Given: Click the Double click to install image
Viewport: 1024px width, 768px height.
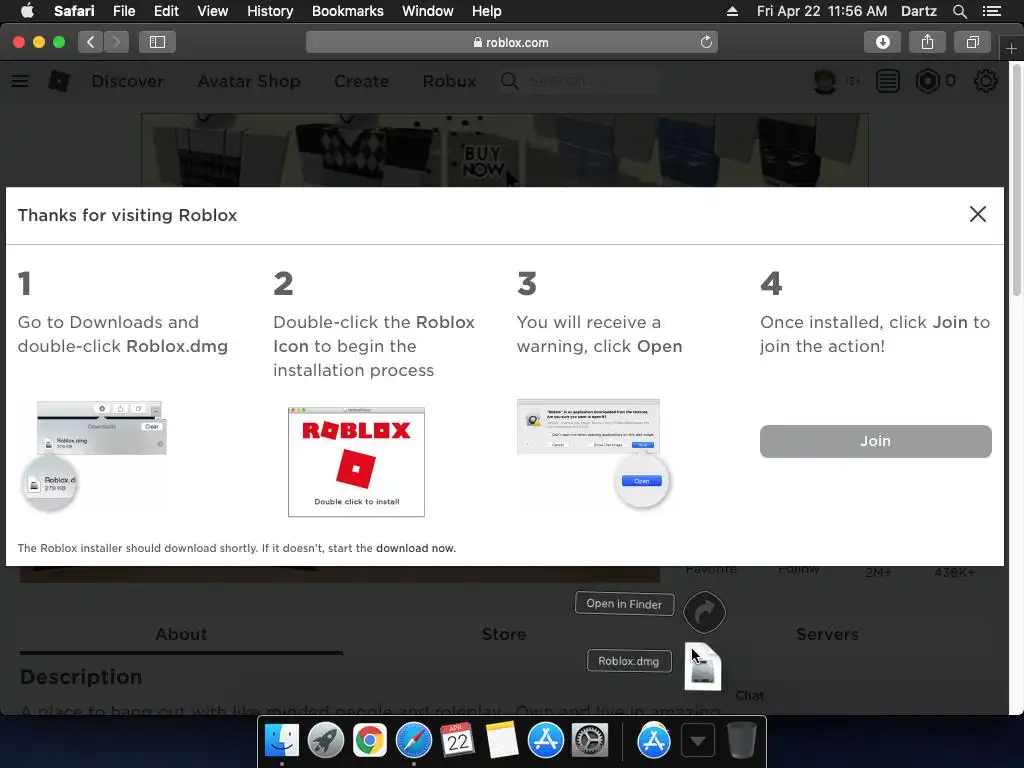Looking at the screenshot, I should point(356,462).
